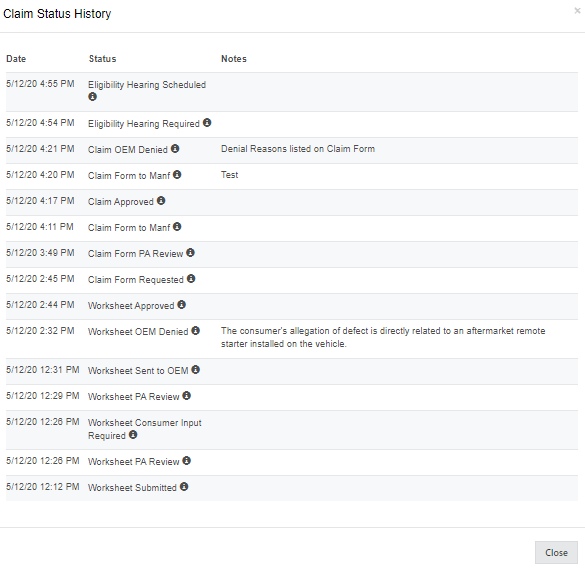Click info icon on 4:11 PM Claim Form to Manf

(x=177, y=227)
